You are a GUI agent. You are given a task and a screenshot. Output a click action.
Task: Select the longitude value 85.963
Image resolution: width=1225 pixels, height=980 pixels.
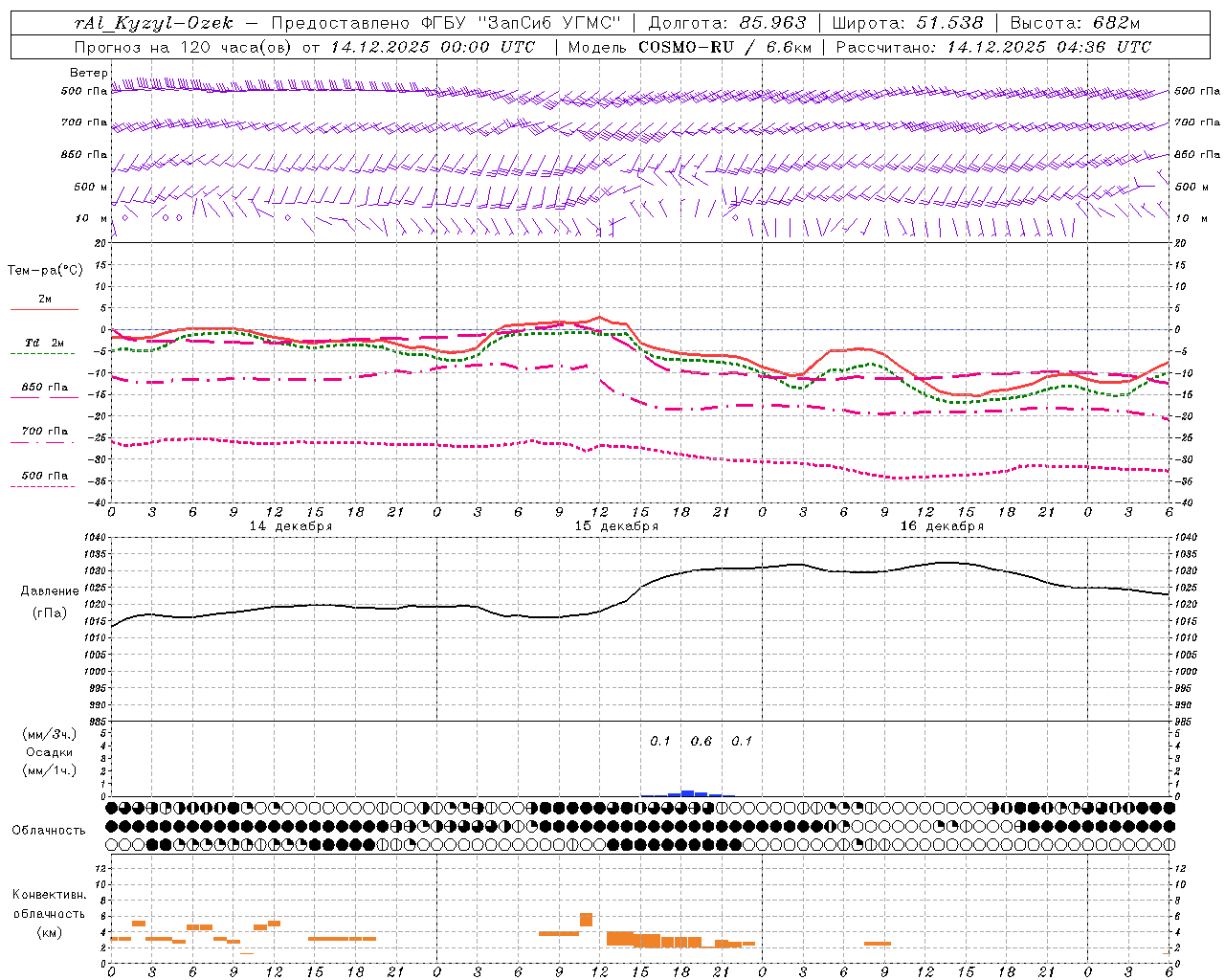coord(773,23)
